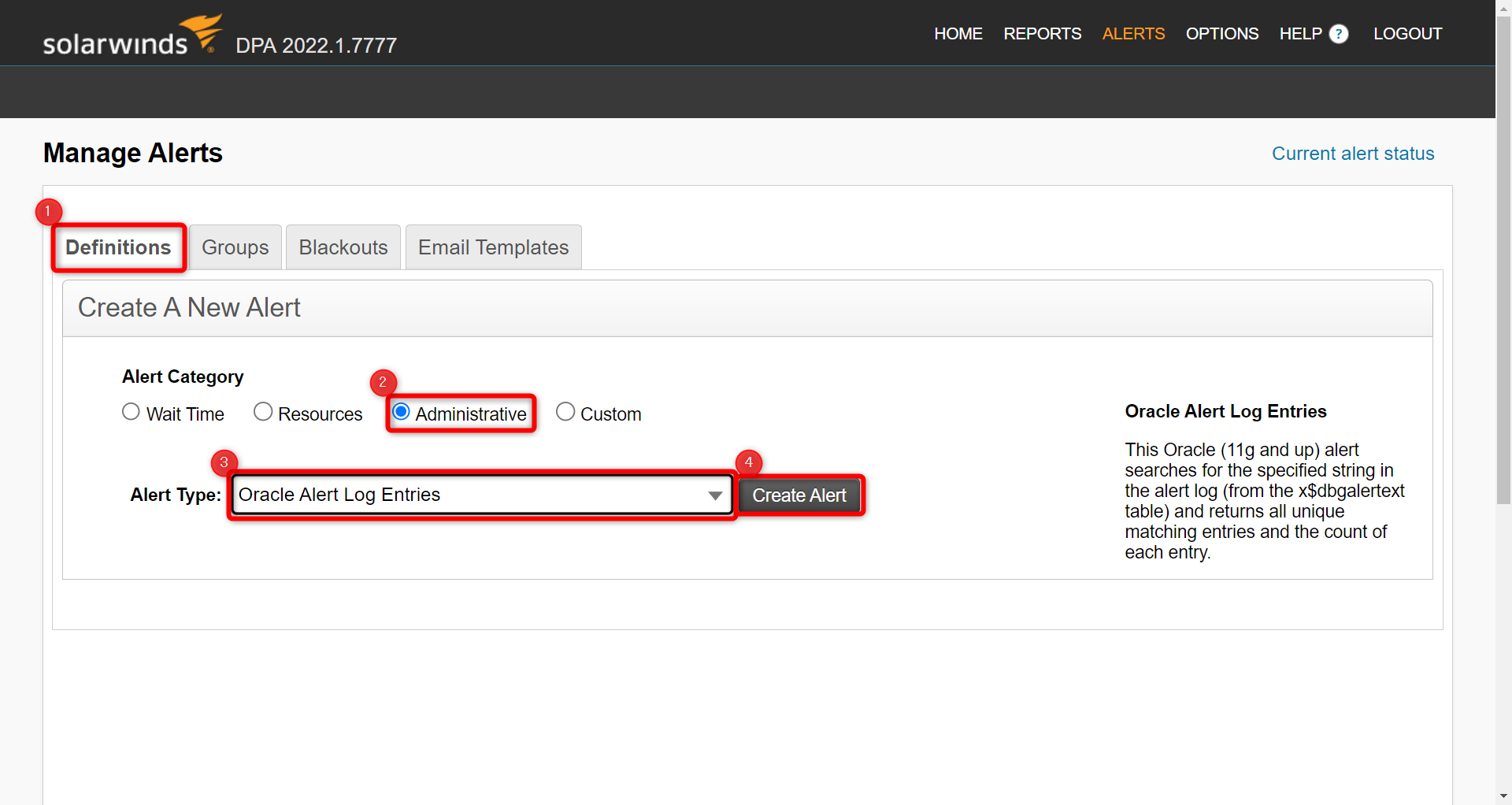Screen dimensions: 1512x805
Task: Open the OPTIONS menu
Action: click(1221, 34)
